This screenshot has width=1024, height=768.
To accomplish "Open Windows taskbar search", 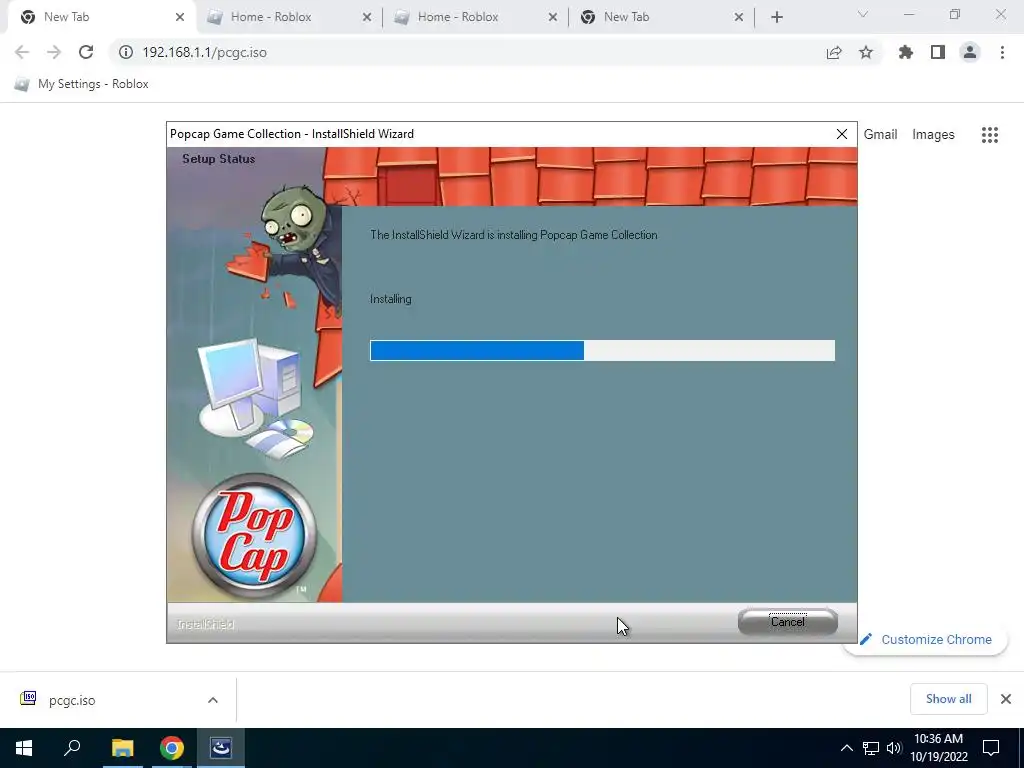I will (x=72, y=748).
